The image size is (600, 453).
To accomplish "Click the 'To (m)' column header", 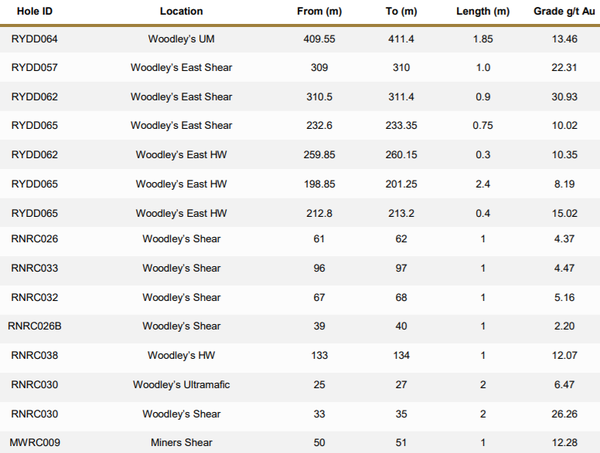I will [401, 11].
